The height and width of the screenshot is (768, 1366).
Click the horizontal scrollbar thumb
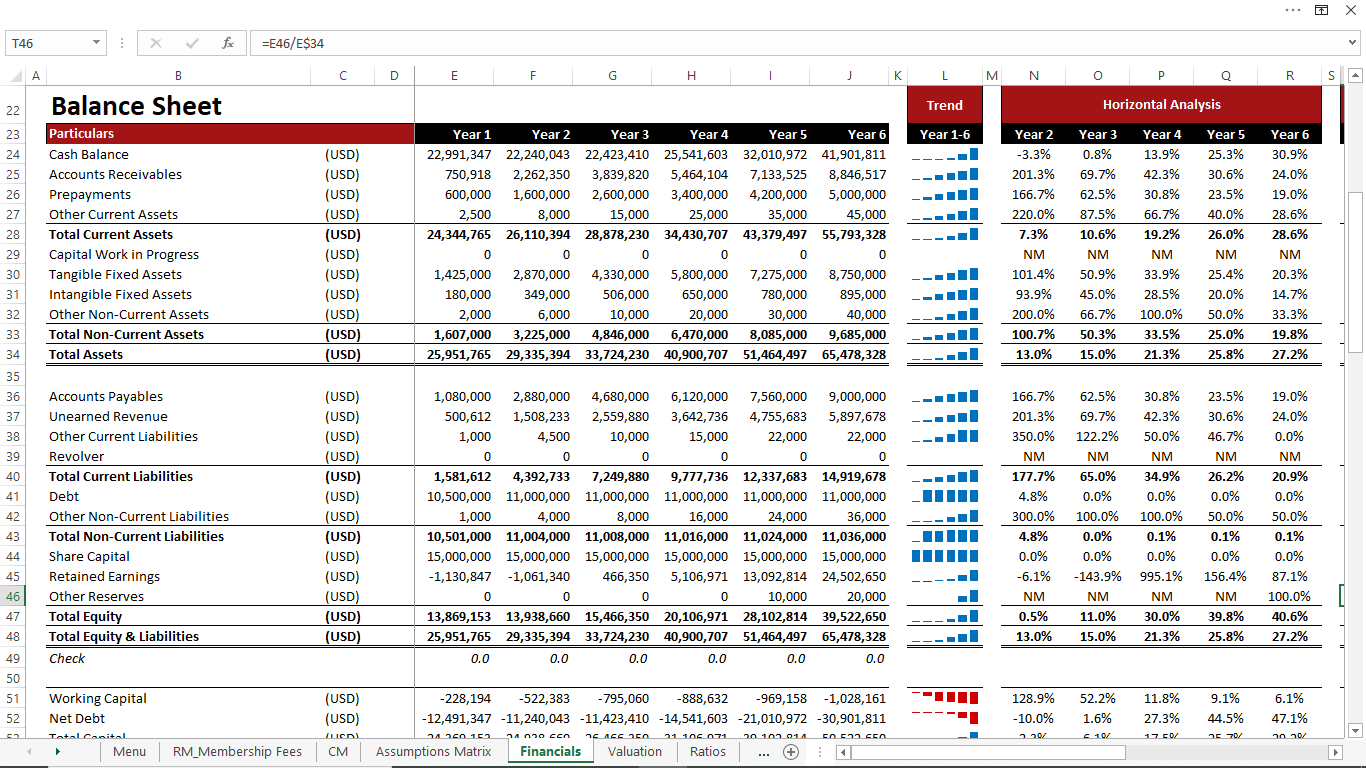pyautogui.click(x=988, y=752)
